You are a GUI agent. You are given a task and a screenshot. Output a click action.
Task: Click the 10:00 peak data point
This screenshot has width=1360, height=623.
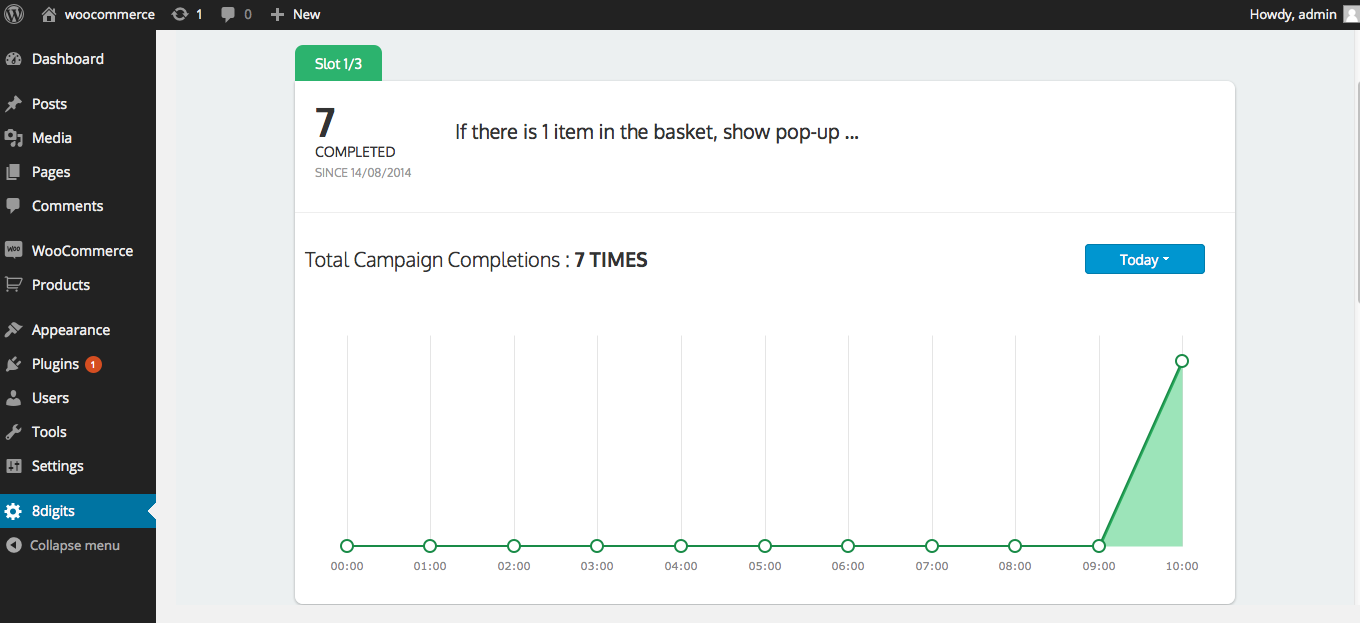coord(1182,361)
